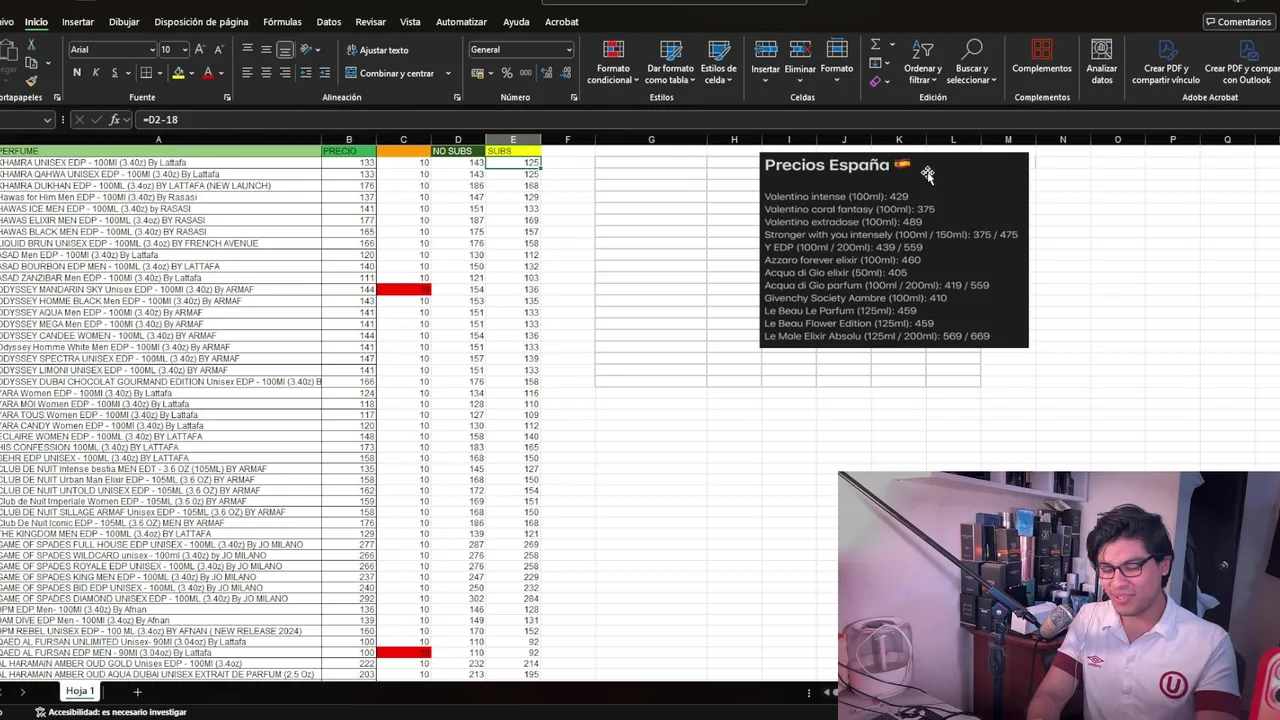1280x720 pixels.
Task: Decrease the cell indent
Action: click(306, 73)
